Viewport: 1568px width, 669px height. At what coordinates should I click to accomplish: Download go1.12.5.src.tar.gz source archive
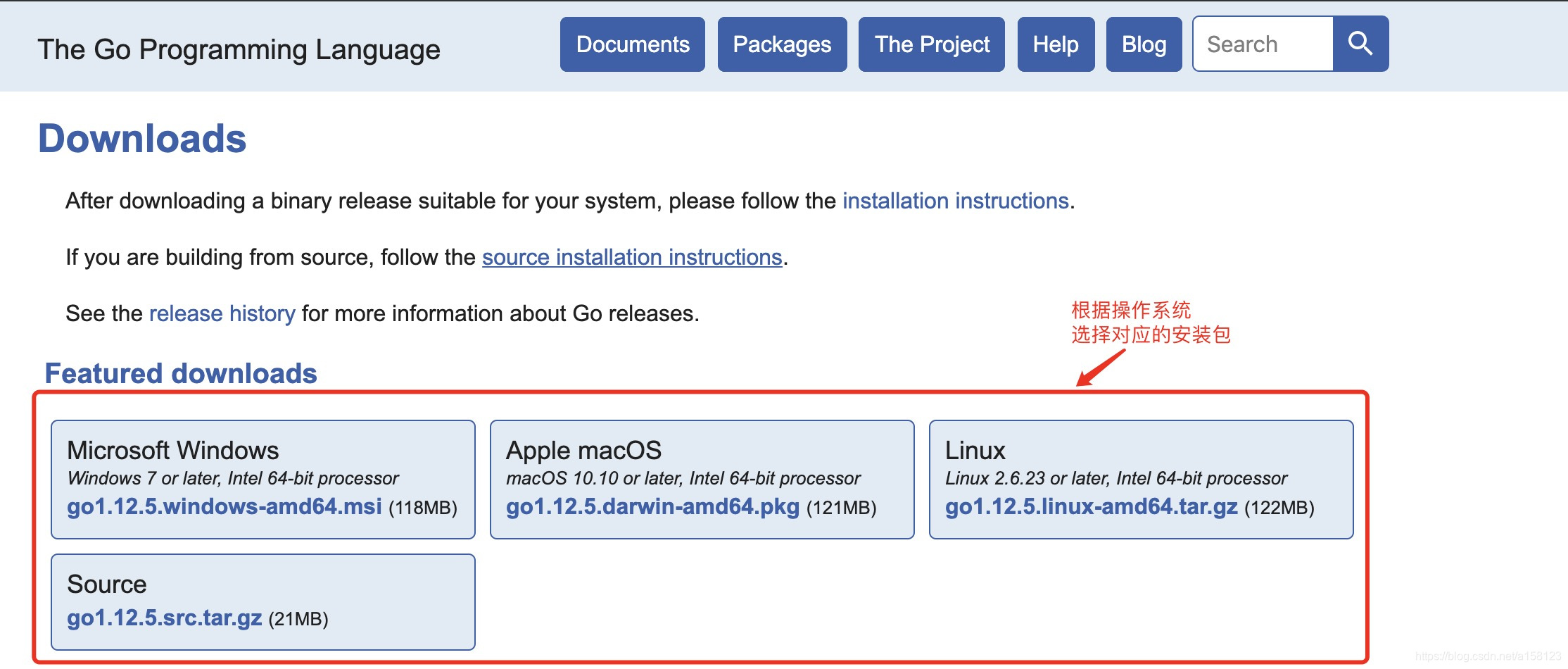pyautogui.click(x=165, y=618)
